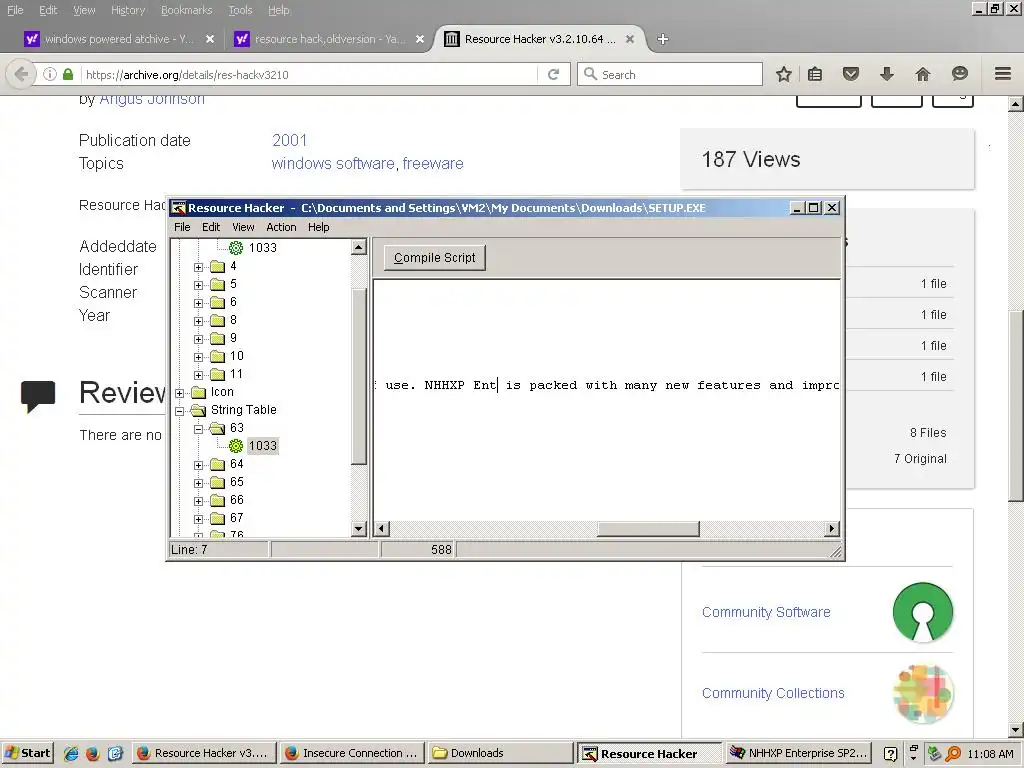1024x768 pixels.
Task: Expand folder 8 in resource tree
Action: tap(199, 321)
